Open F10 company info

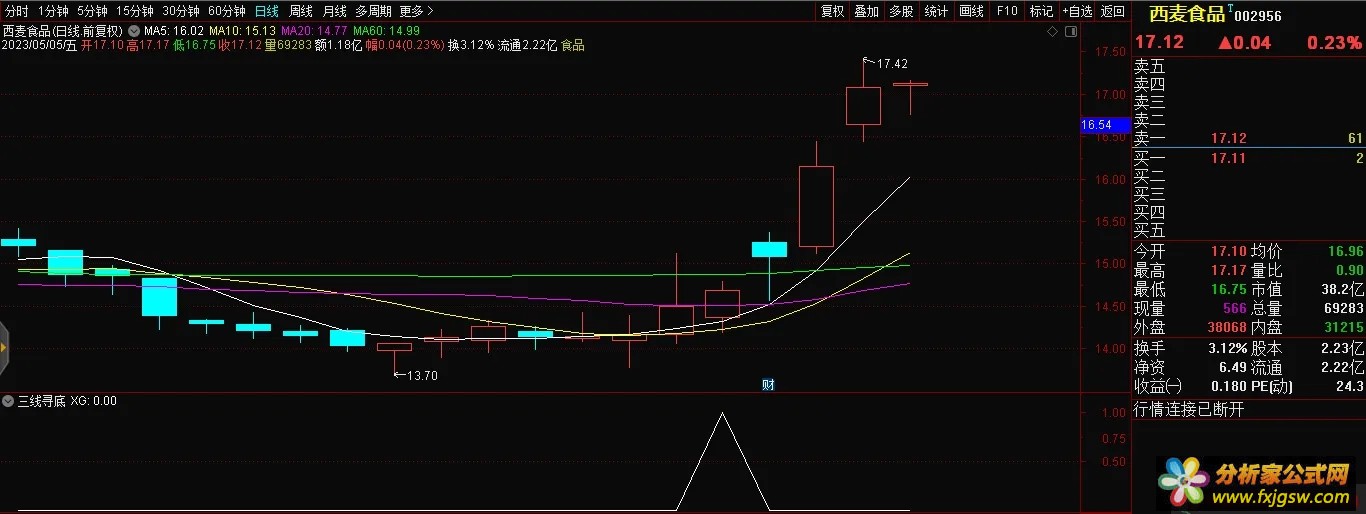click(1007, 12)
